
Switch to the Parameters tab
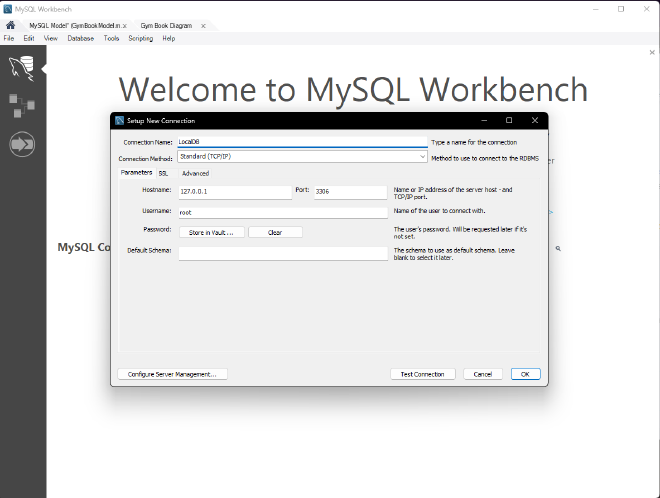click(136, 173)
